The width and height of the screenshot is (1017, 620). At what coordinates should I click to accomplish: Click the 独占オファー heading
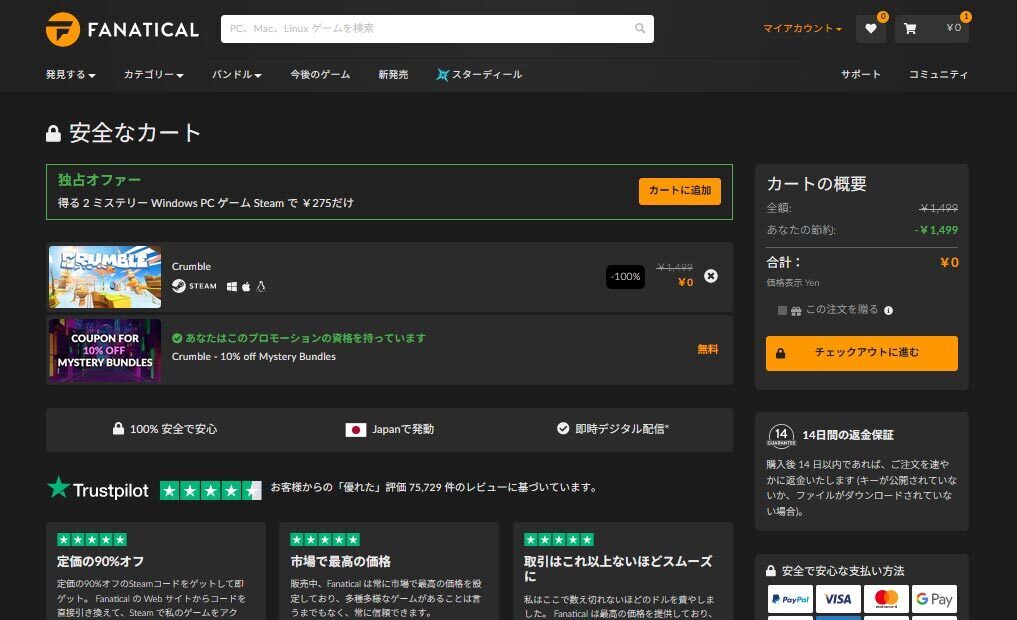point(99,180)
